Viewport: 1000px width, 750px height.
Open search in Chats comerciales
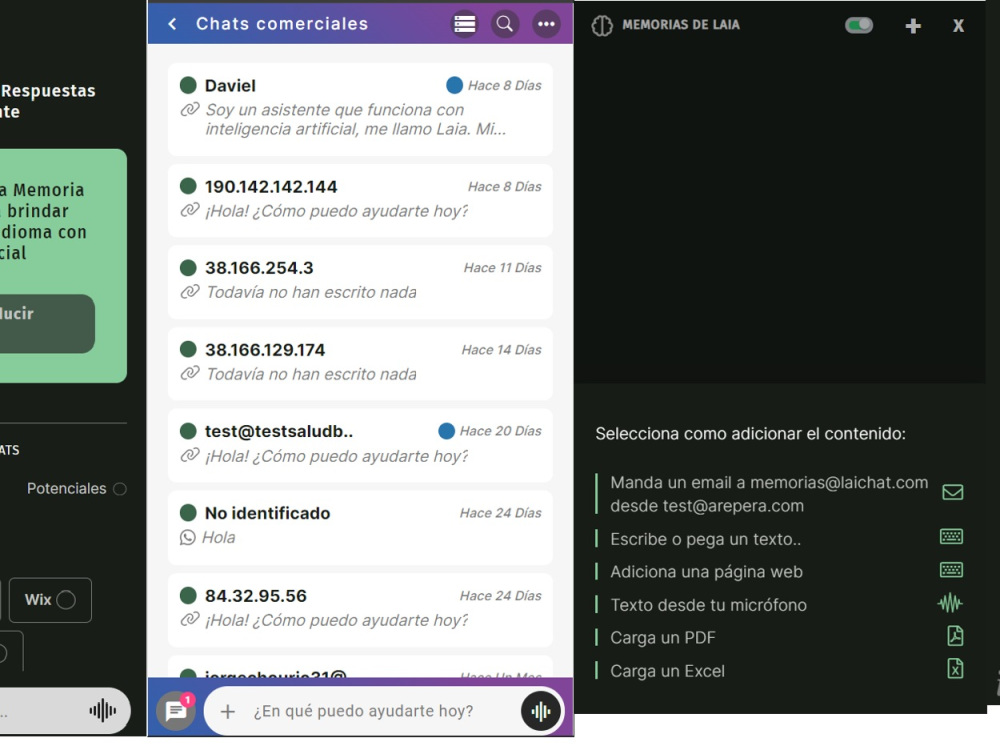[504, 24]
